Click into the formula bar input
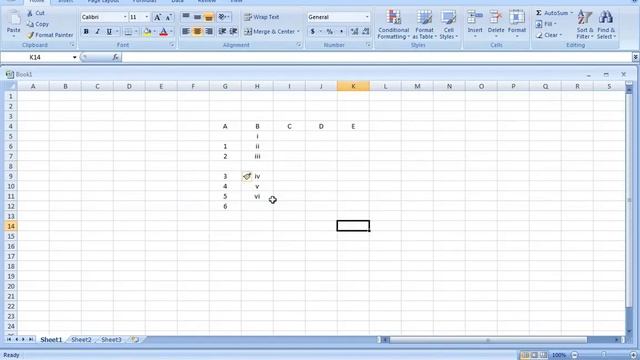Image resolution: width=640 pixels, height=360 pixels. [x=377, y=58]
